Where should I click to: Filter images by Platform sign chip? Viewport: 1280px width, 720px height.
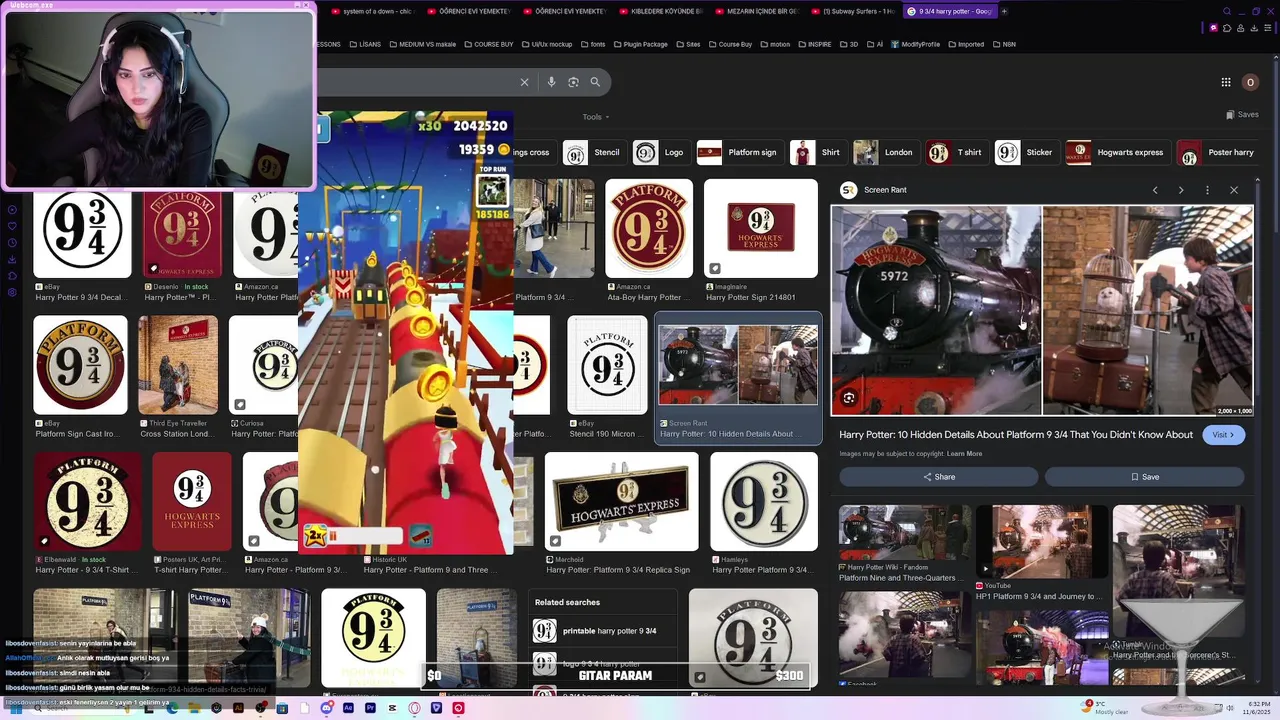[738, 153]
